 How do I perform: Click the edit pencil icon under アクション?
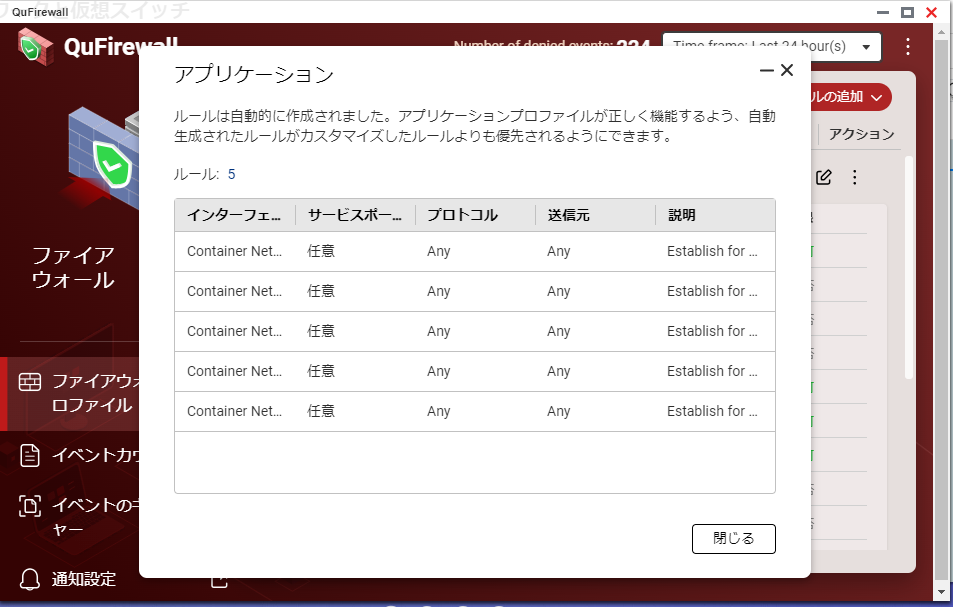tap(824, 177)
